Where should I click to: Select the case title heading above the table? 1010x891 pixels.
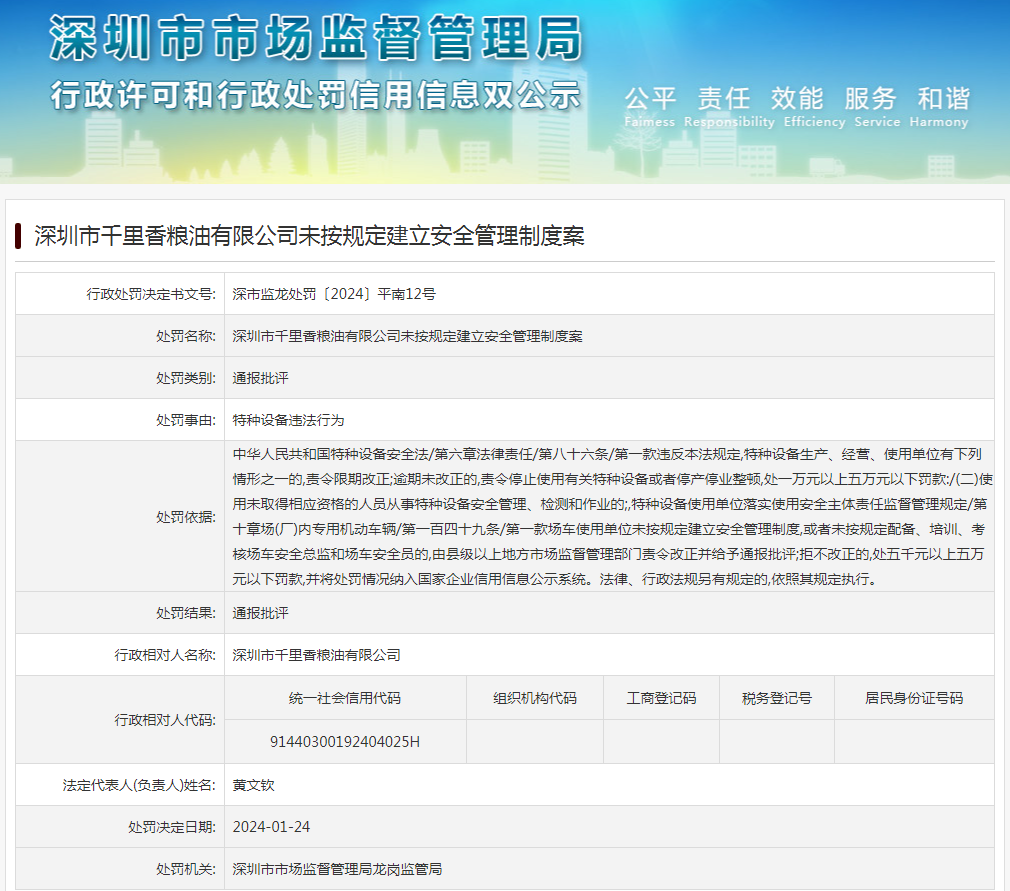pos(309,236)
